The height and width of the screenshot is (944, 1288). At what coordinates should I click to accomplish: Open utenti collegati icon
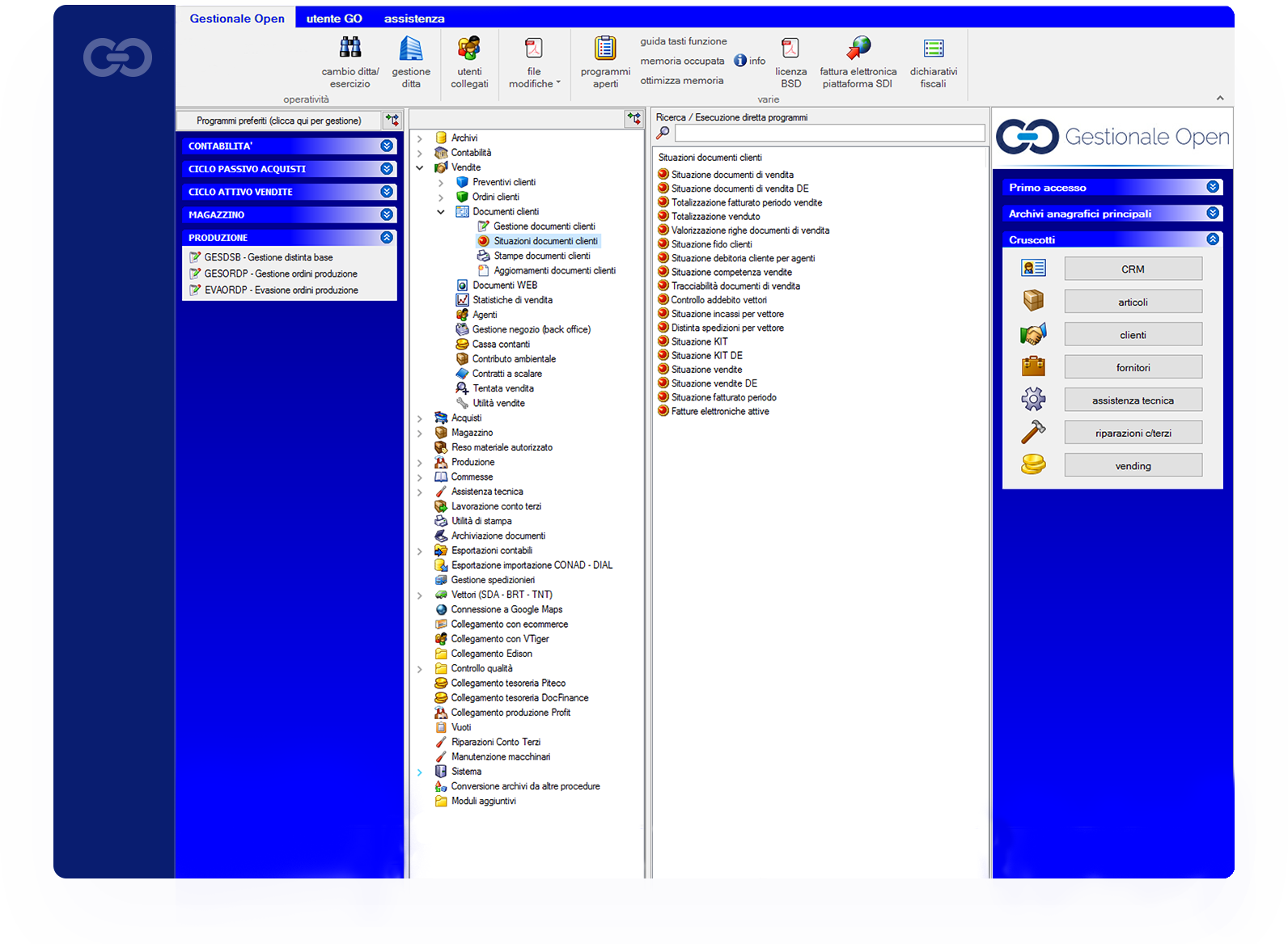click(469, 49)
